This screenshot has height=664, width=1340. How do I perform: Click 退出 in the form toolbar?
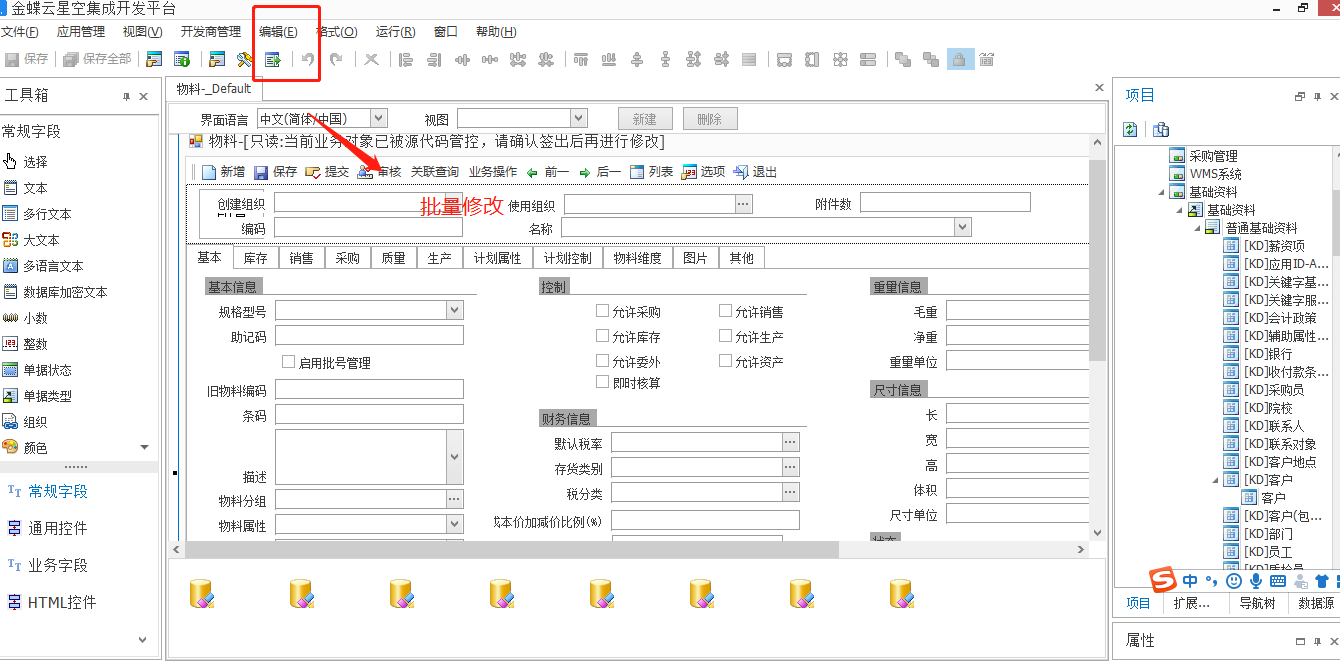tap(755, 172)
